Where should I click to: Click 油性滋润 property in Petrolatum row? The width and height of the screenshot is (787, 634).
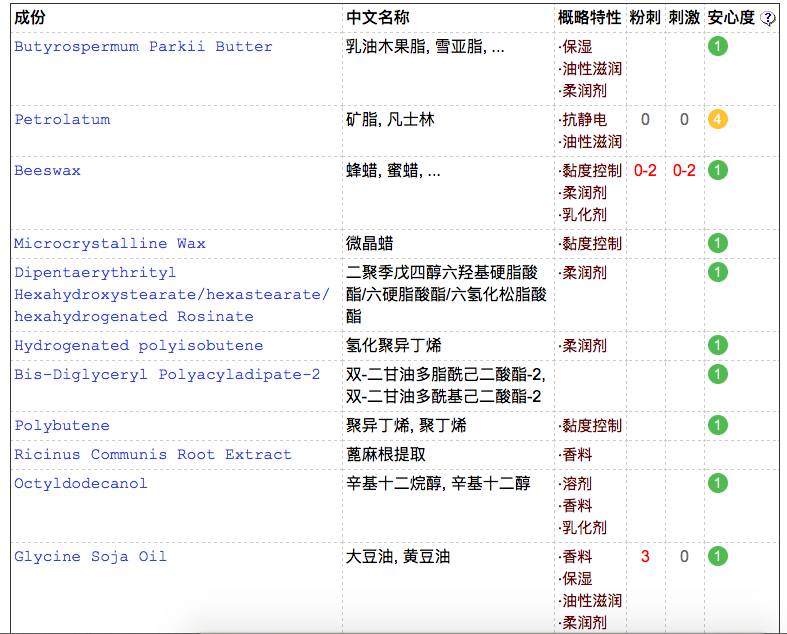pyautogui.click(x=590, y=142)
